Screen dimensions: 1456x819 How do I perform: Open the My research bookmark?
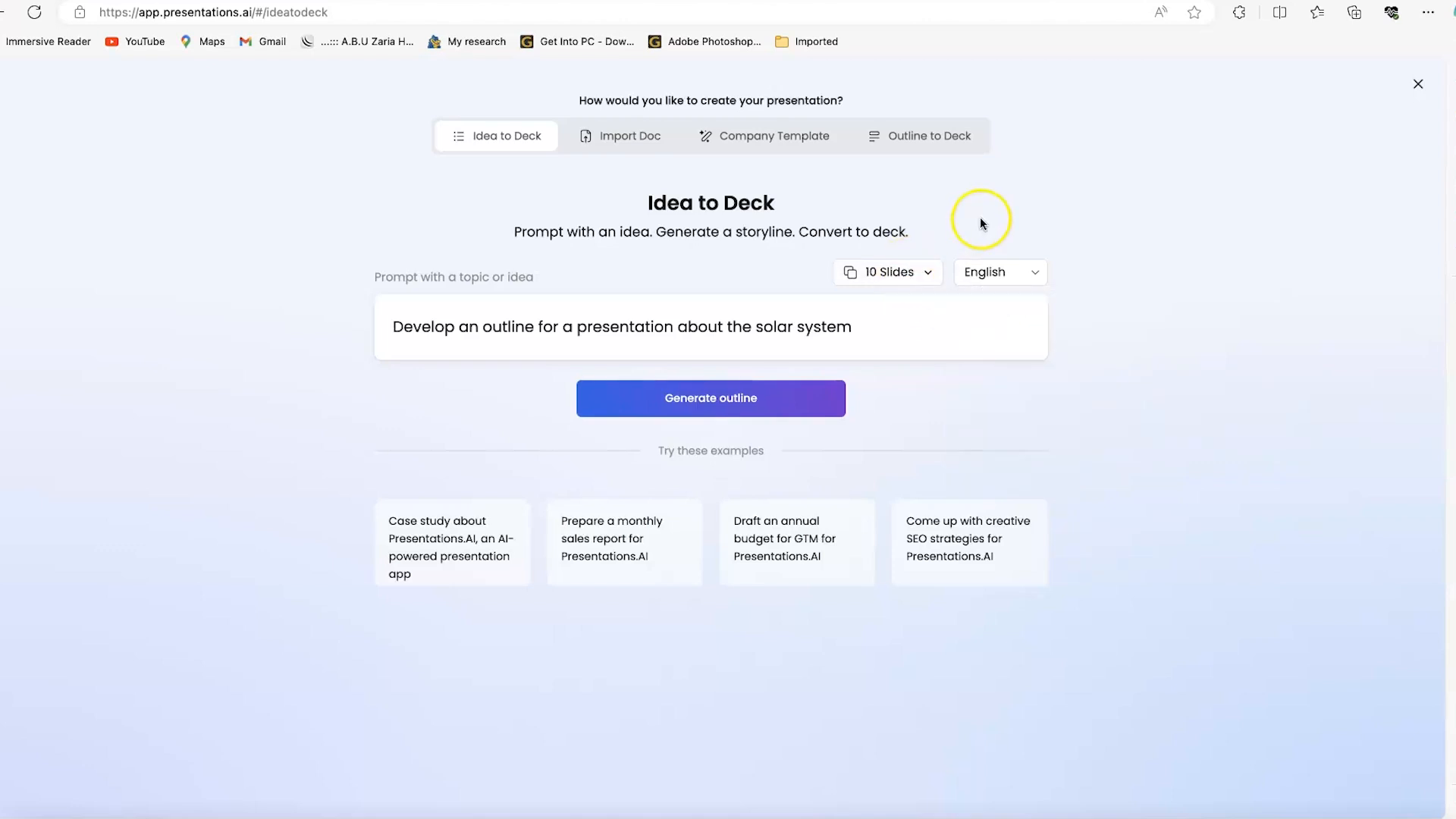(467, 42)
